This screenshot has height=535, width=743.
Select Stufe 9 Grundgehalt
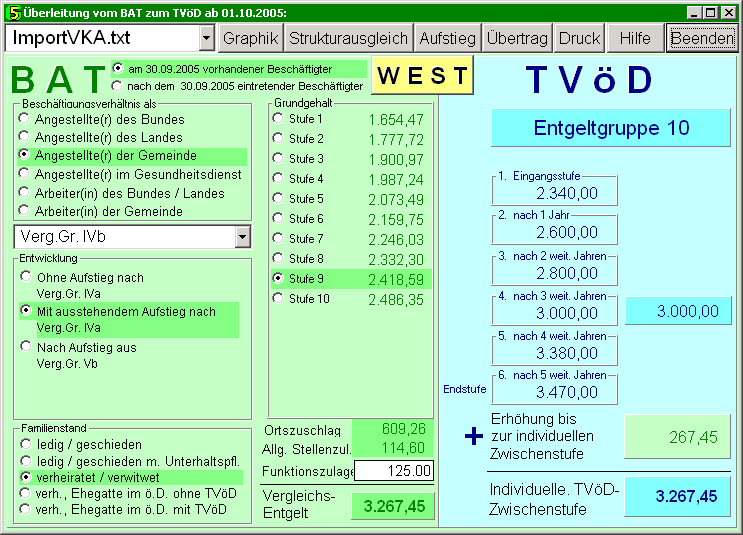click(351, 279)
